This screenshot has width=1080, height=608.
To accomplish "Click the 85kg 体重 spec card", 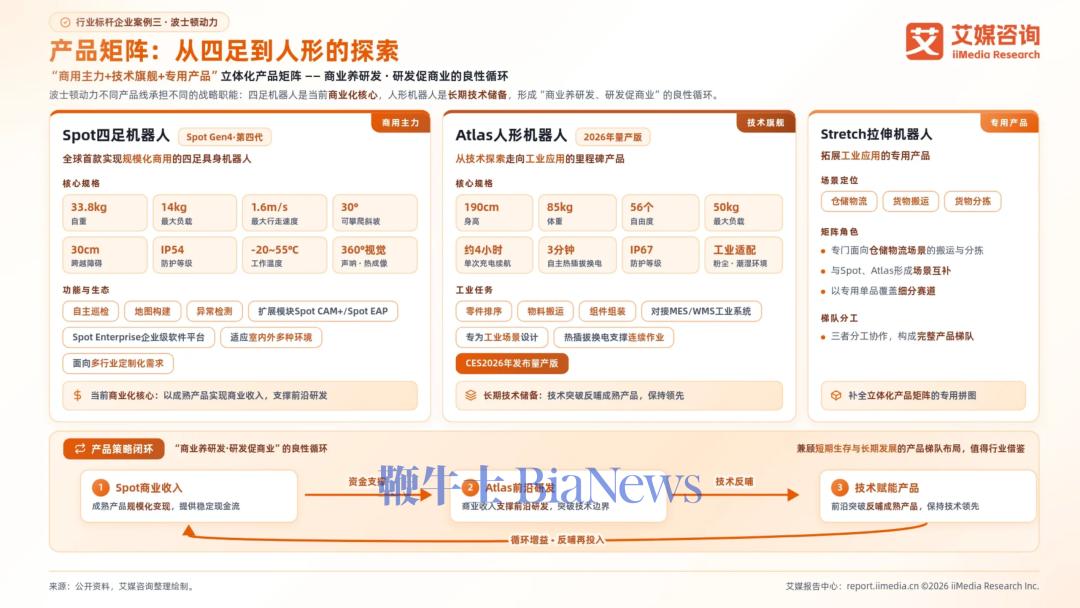I will point(577,213).
